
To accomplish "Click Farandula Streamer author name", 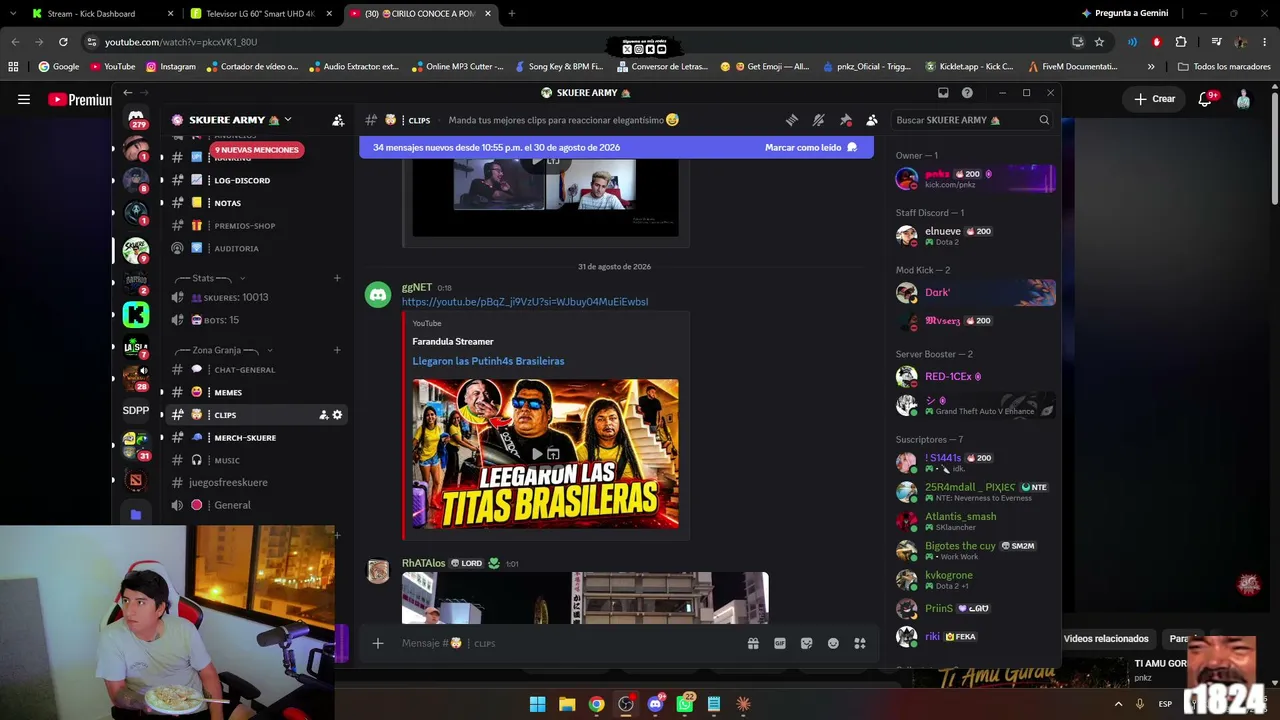I will click(453, 342).
